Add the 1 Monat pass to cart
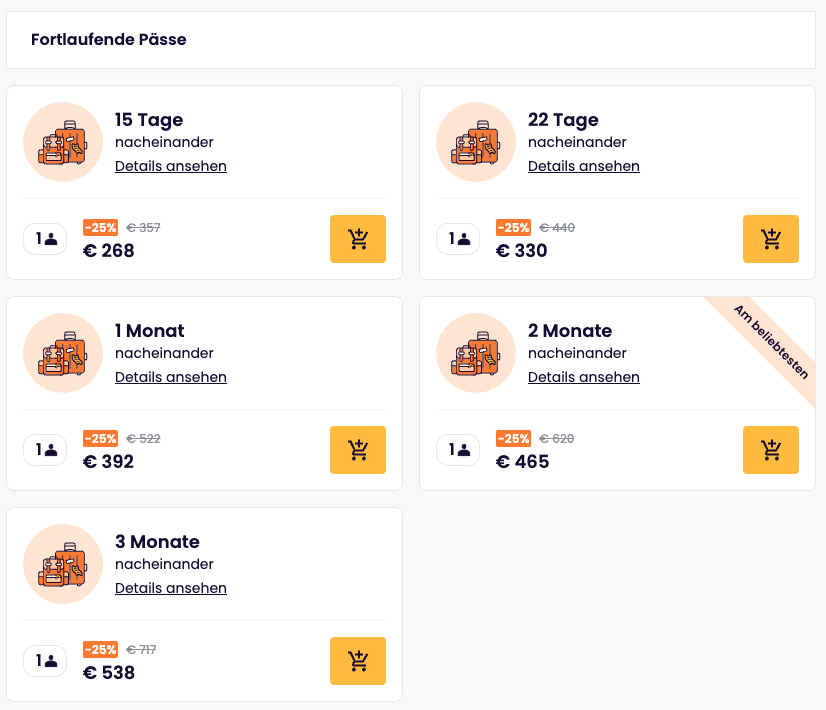 [358, 450]
